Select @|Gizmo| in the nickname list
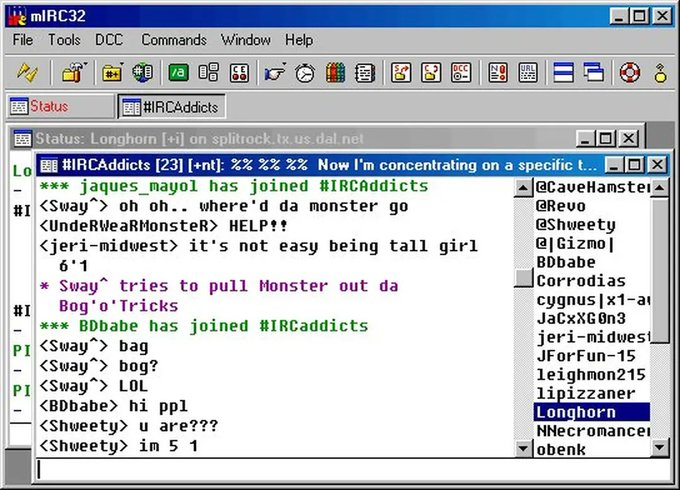680x490 pixels. coord(592,244)
